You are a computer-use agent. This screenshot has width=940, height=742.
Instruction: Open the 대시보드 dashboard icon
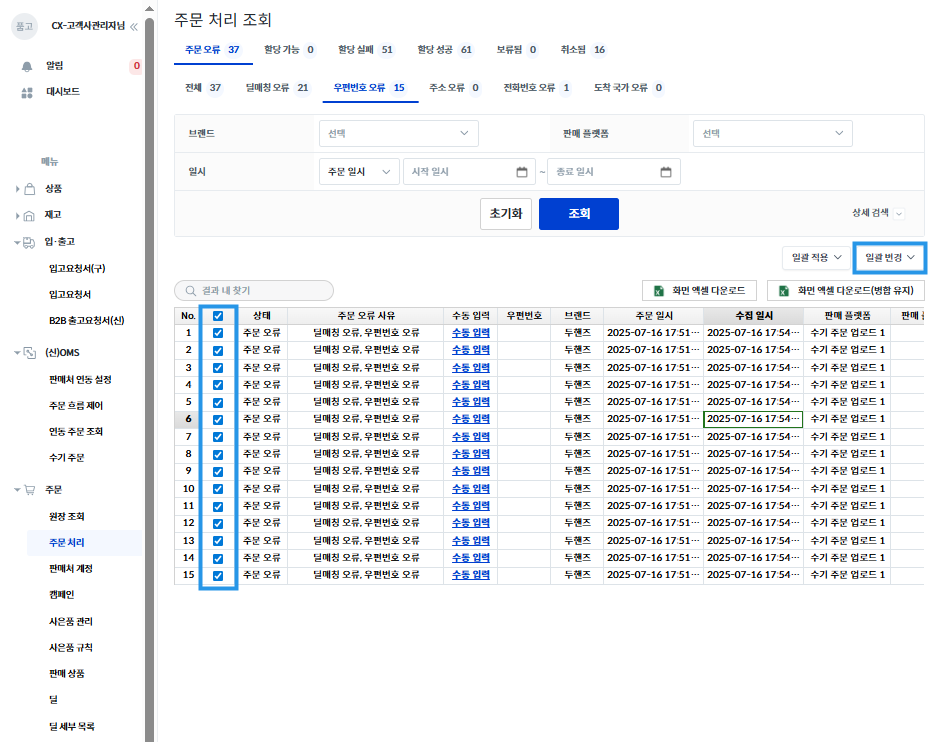(x=27, y=92)
